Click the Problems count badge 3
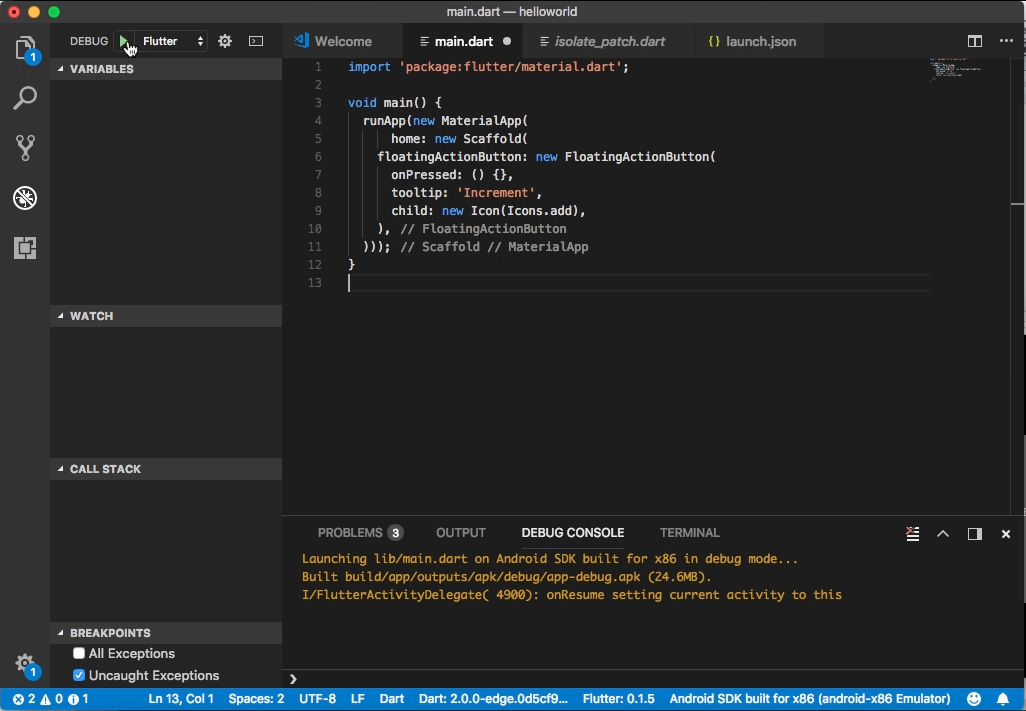Image resolution: width=1026 pixels, height=711 pixels. point(395,533)
